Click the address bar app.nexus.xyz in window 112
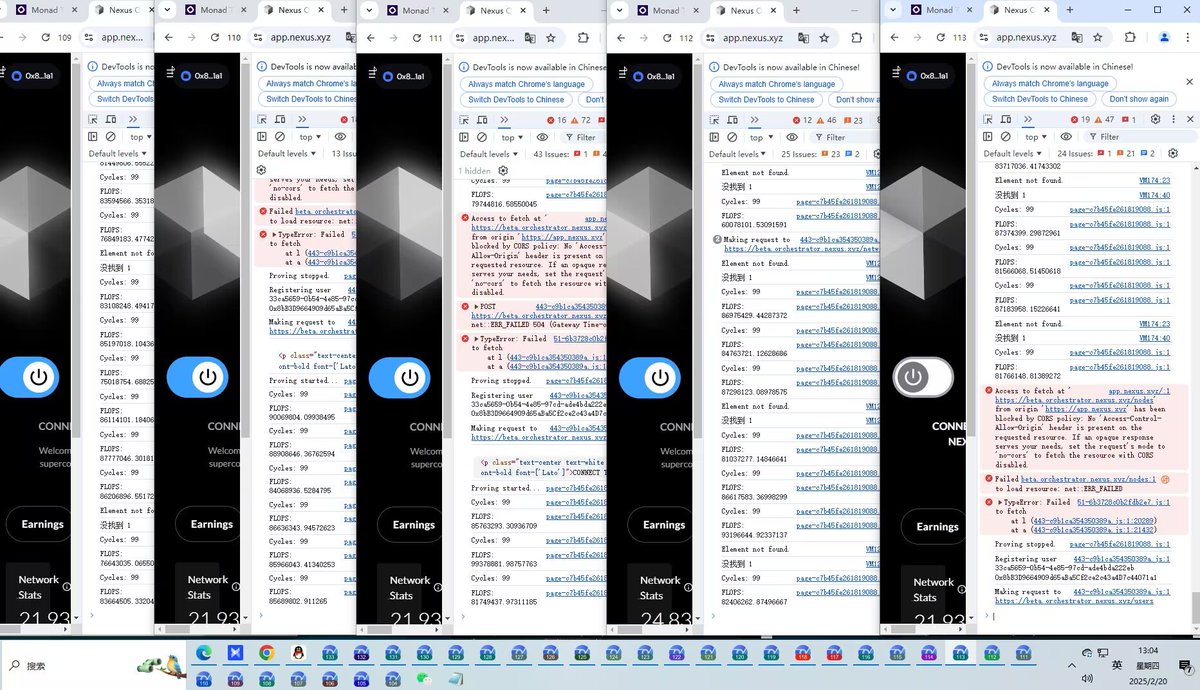Image resolution: width=1200 pixels, height=690 pixels. pyautogui.click(x=753, y=37)
